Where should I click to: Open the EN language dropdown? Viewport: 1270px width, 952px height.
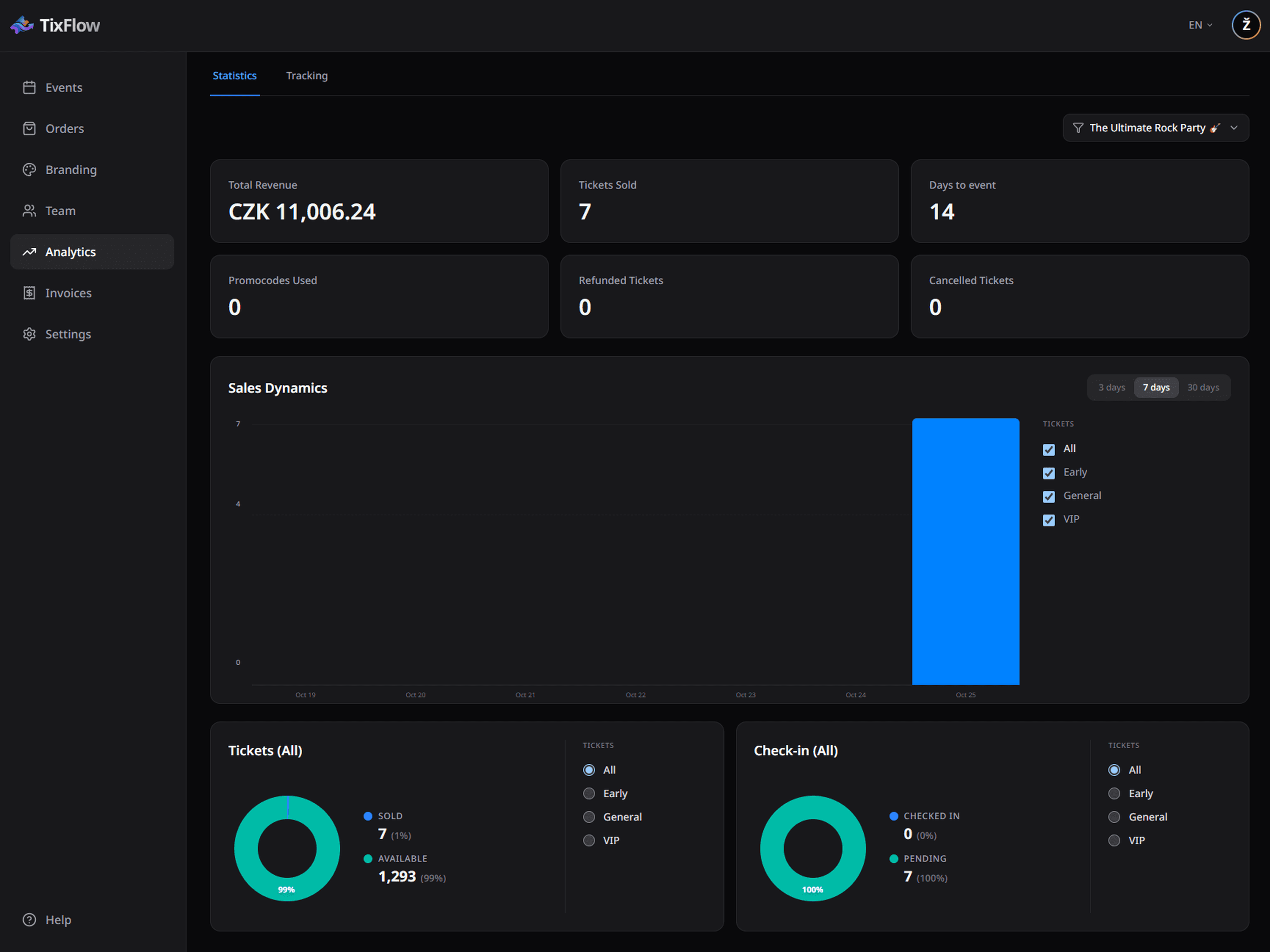pos(1201,25)
